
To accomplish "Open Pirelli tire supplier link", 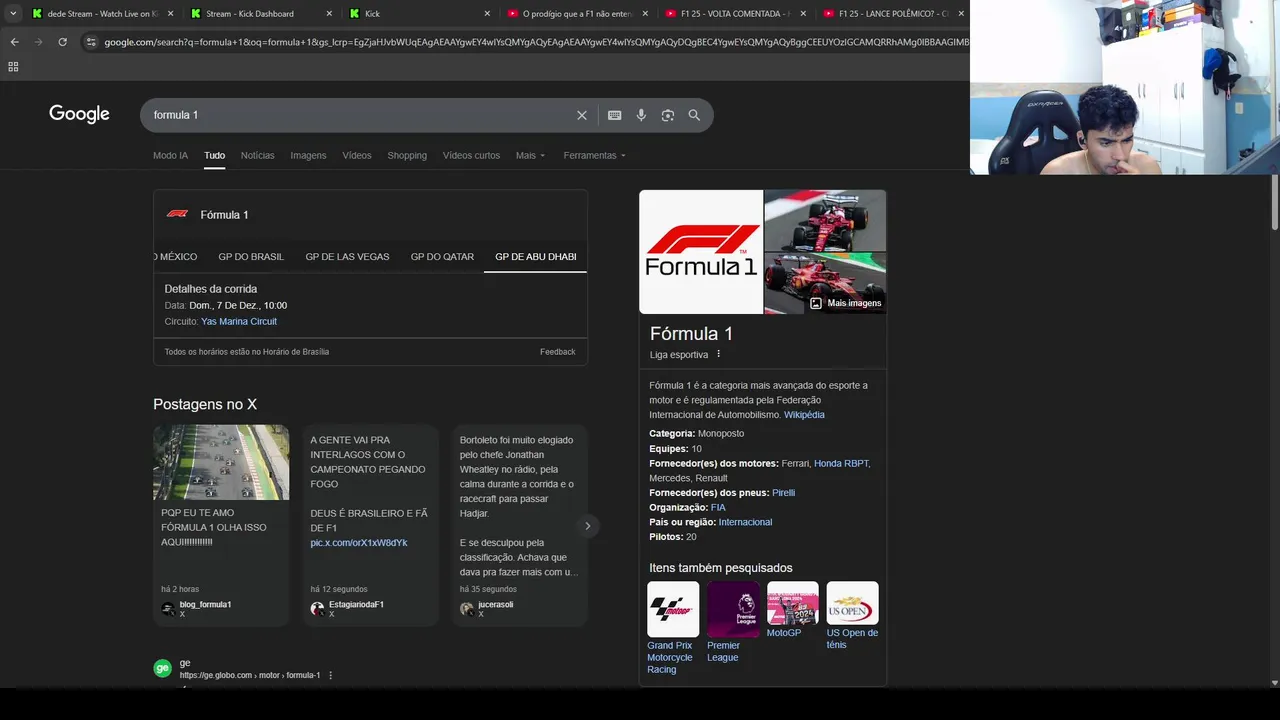I will 783,493.
